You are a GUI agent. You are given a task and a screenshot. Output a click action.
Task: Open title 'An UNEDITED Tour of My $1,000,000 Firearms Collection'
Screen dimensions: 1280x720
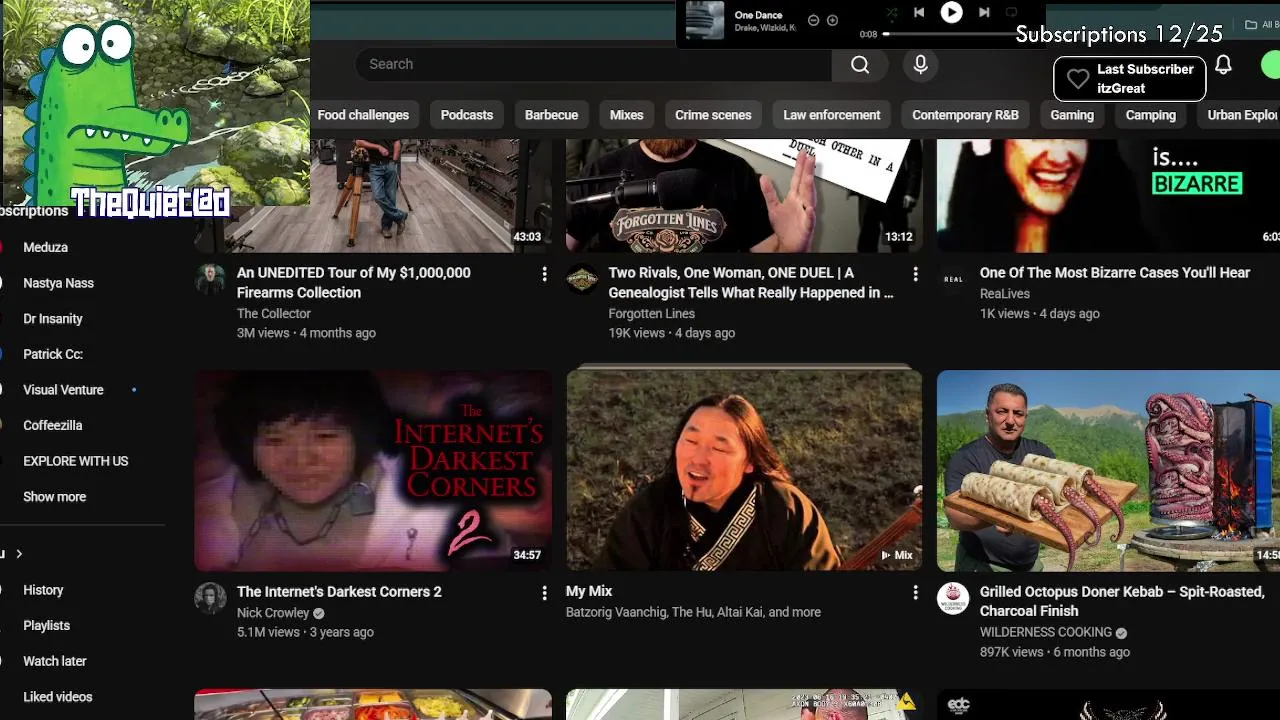click(x=353, y=282)
